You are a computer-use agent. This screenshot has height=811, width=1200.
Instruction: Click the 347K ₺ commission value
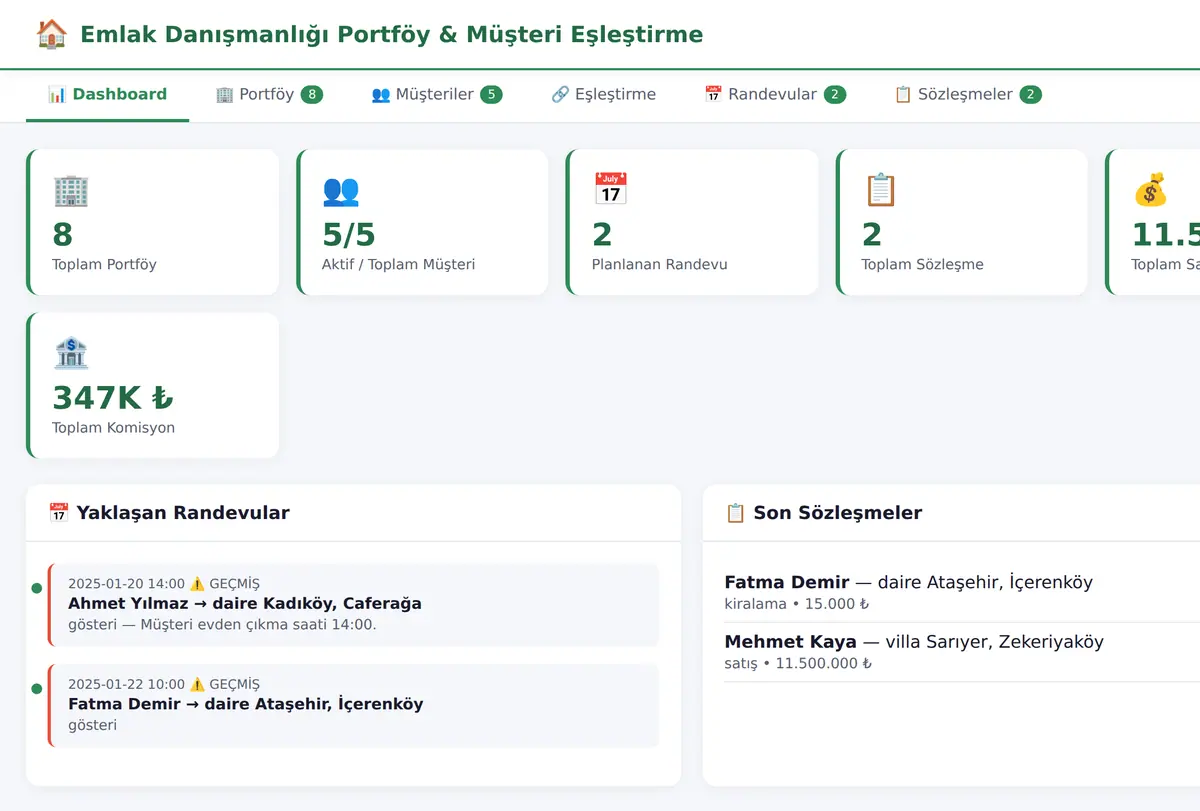pyautogui.click(x=113, y=397)
